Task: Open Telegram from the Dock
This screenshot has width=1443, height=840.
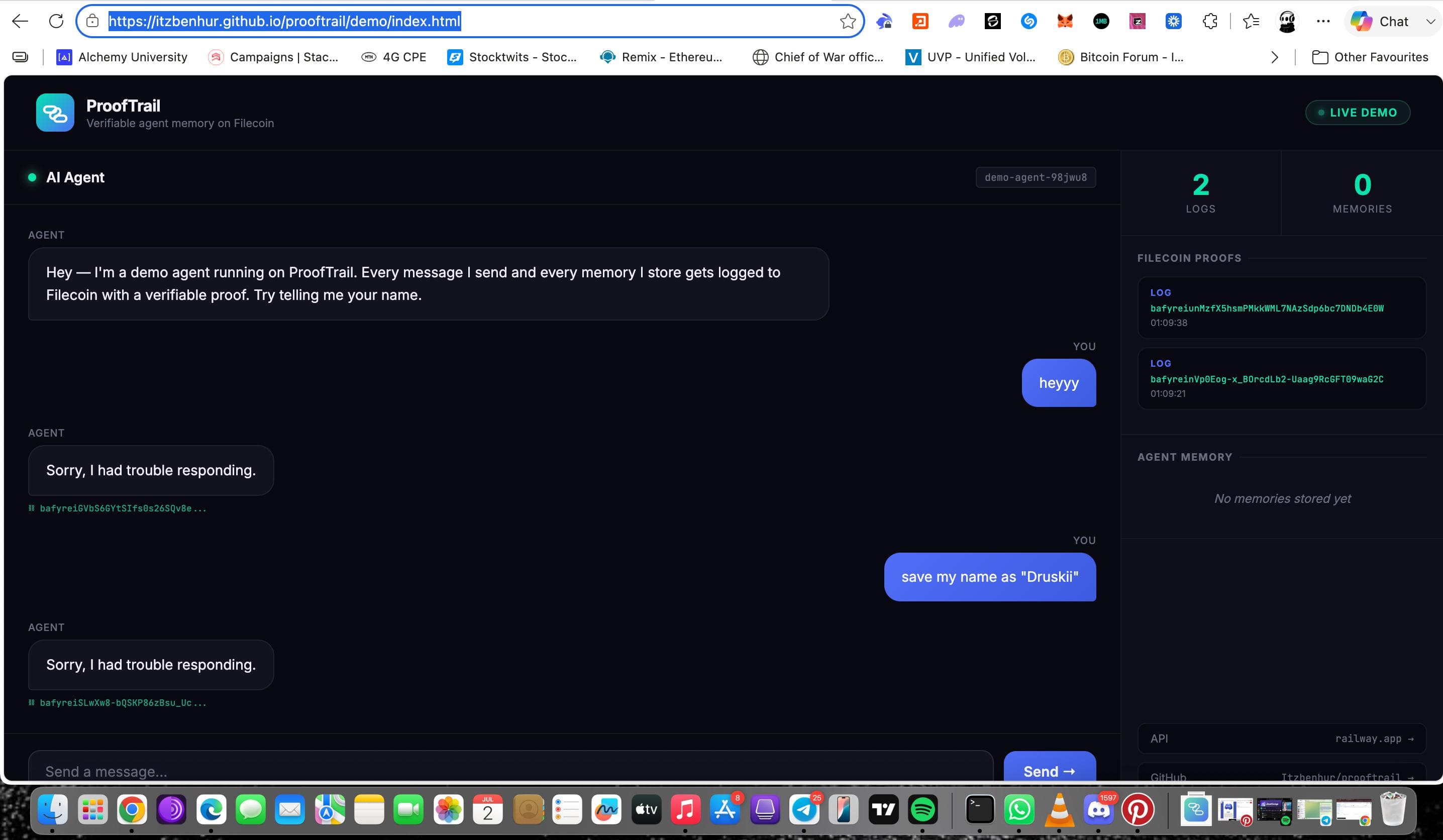Action: pyautogui.click(x=804, y=810)
